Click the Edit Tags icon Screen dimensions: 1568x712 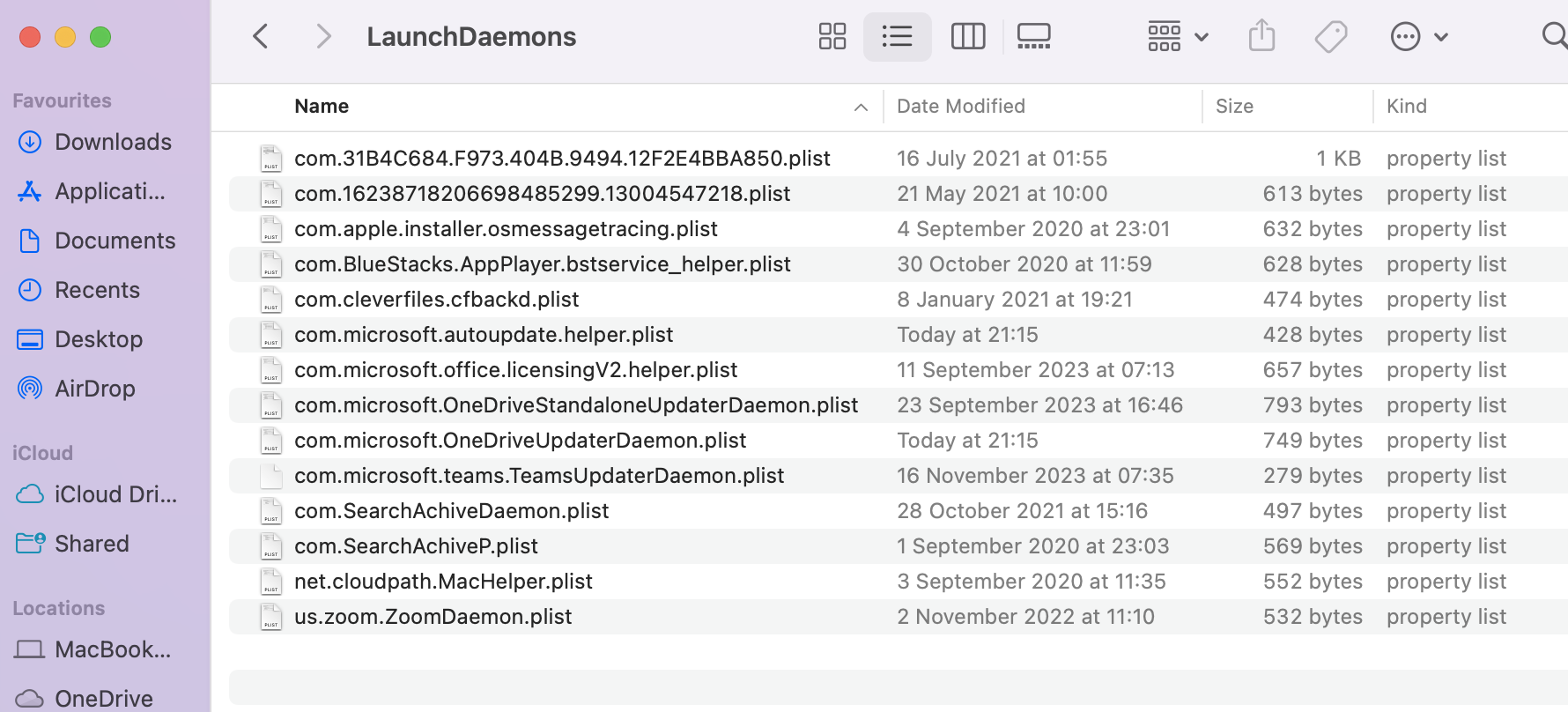pos(1330,37)
